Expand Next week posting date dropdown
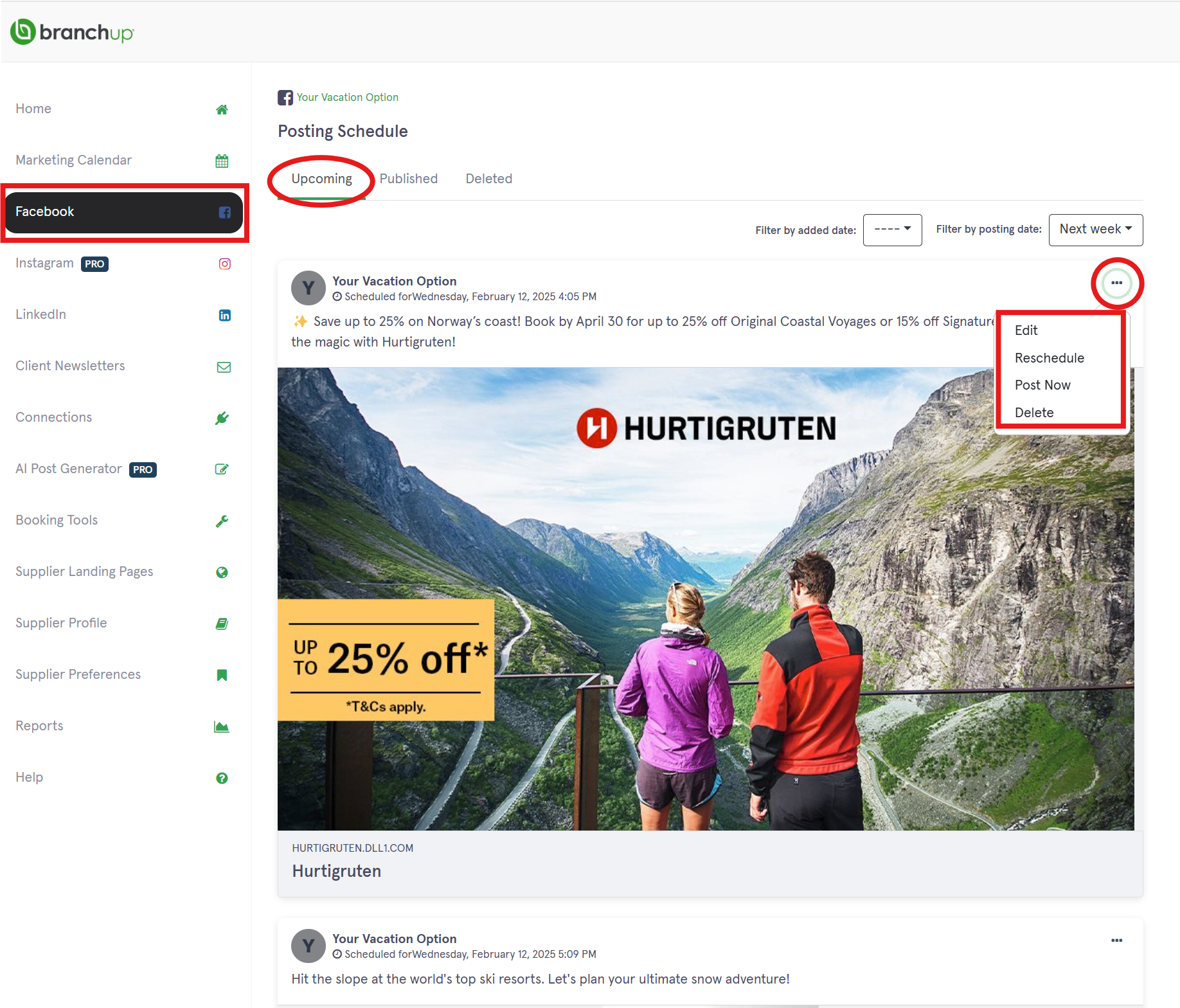 click(x=1095, y=230)
